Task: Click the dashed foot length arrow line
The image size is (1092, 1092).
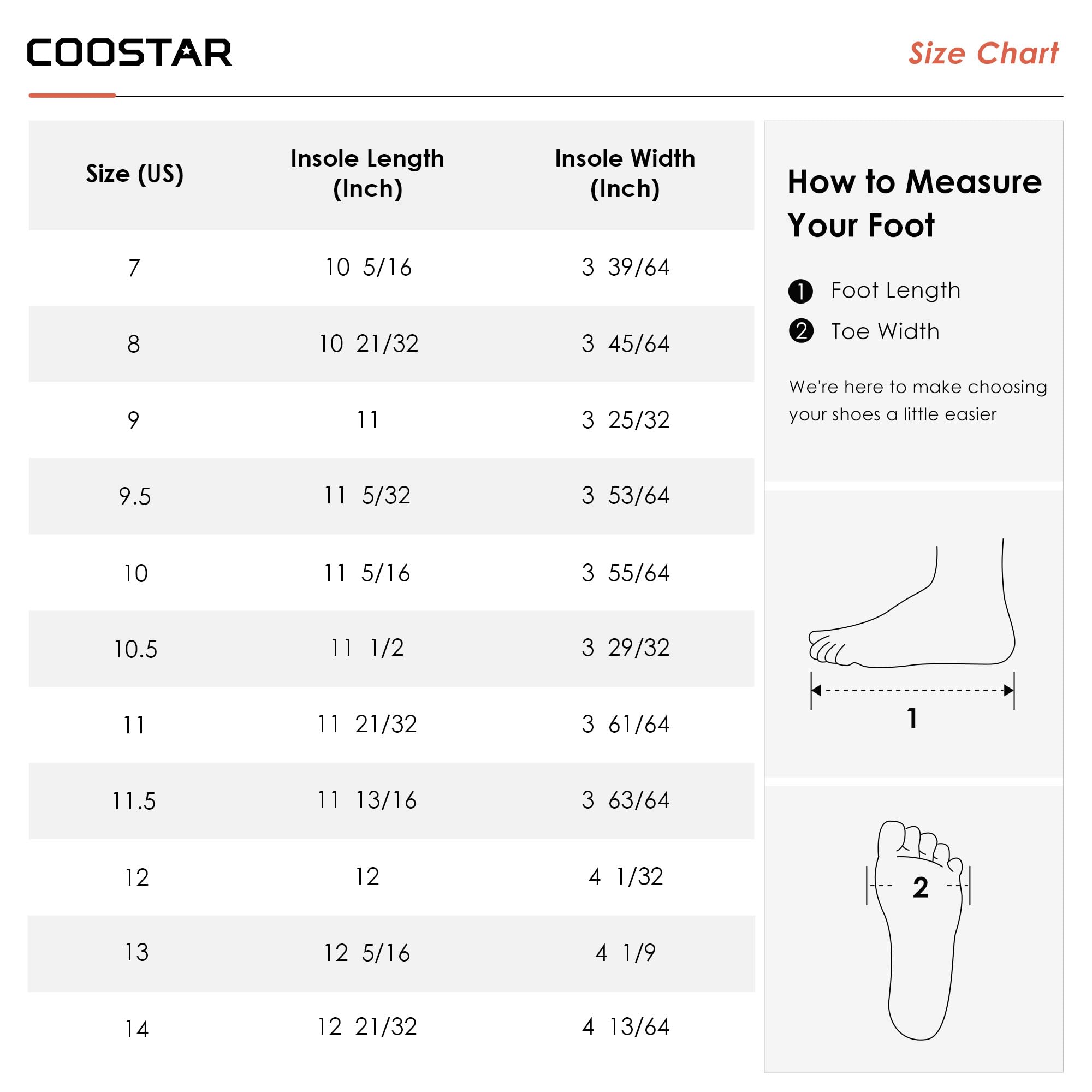Action: click(x=912, y=690)
